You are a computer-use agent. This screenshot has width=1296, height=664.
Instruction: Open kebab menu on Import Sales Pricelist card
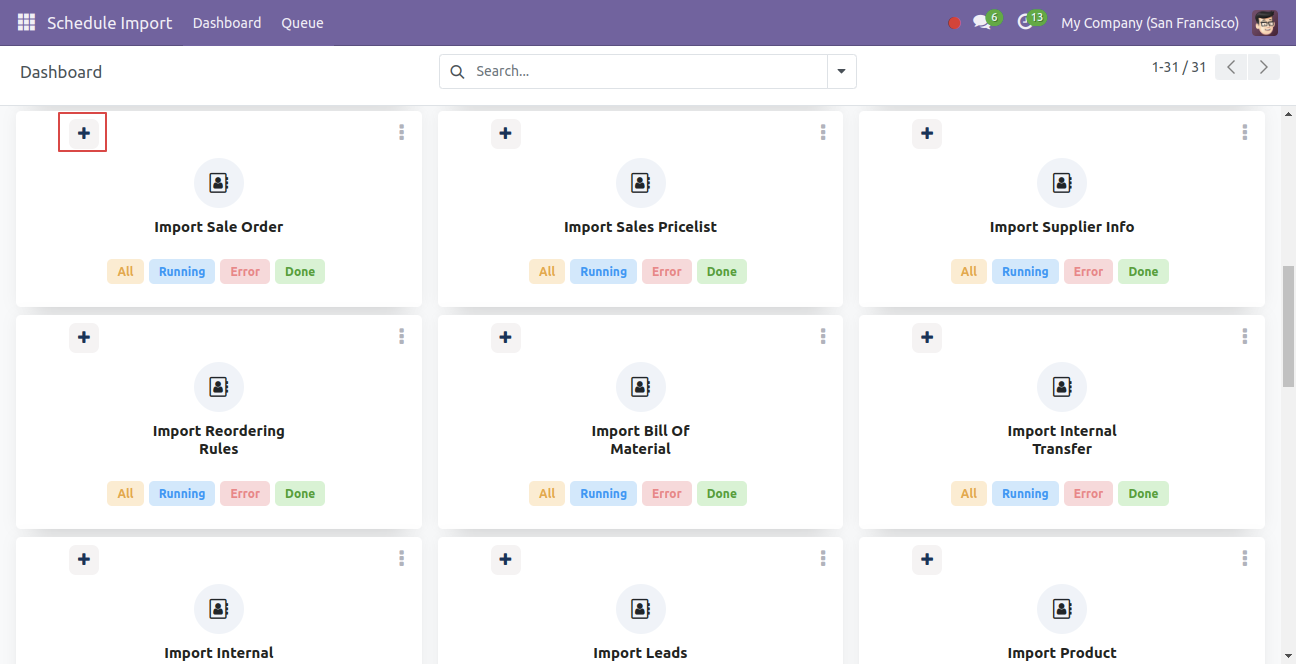click(823, 132)
